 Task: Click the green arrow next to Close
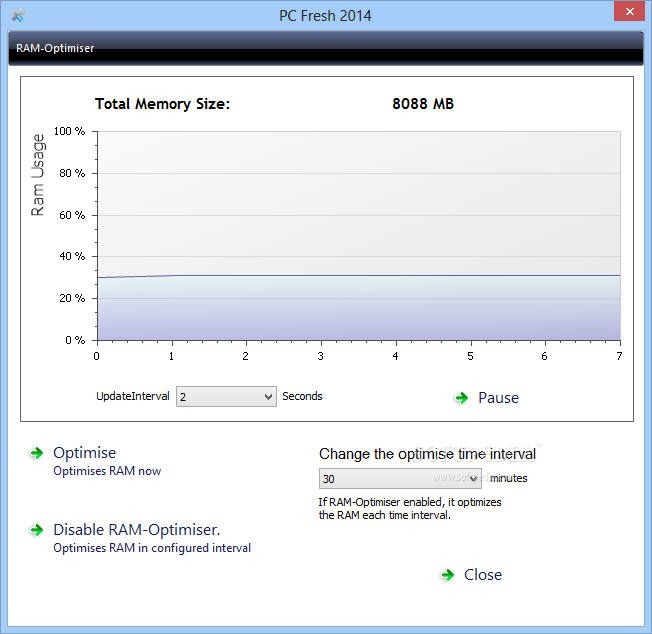(447, 575)
